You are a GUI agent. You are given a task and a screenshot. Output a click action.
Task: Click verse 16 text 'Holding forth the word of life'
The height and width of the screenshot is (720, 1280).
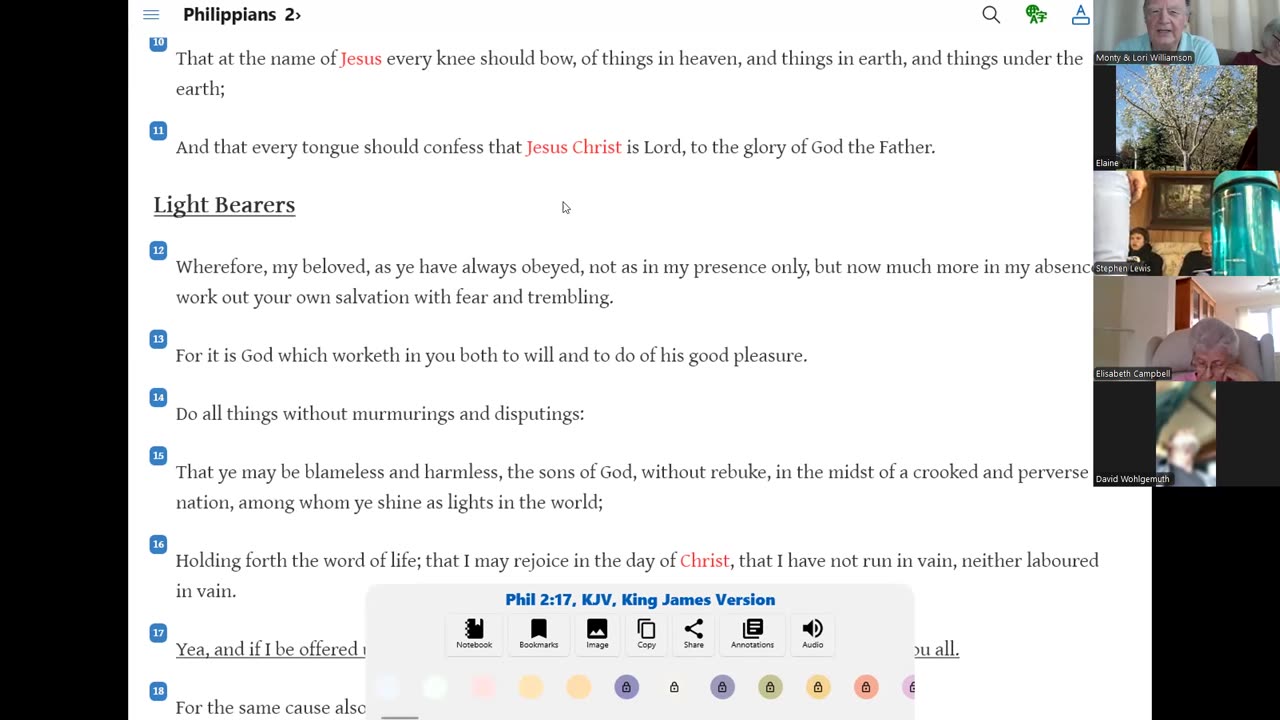[x=637, y=576]
